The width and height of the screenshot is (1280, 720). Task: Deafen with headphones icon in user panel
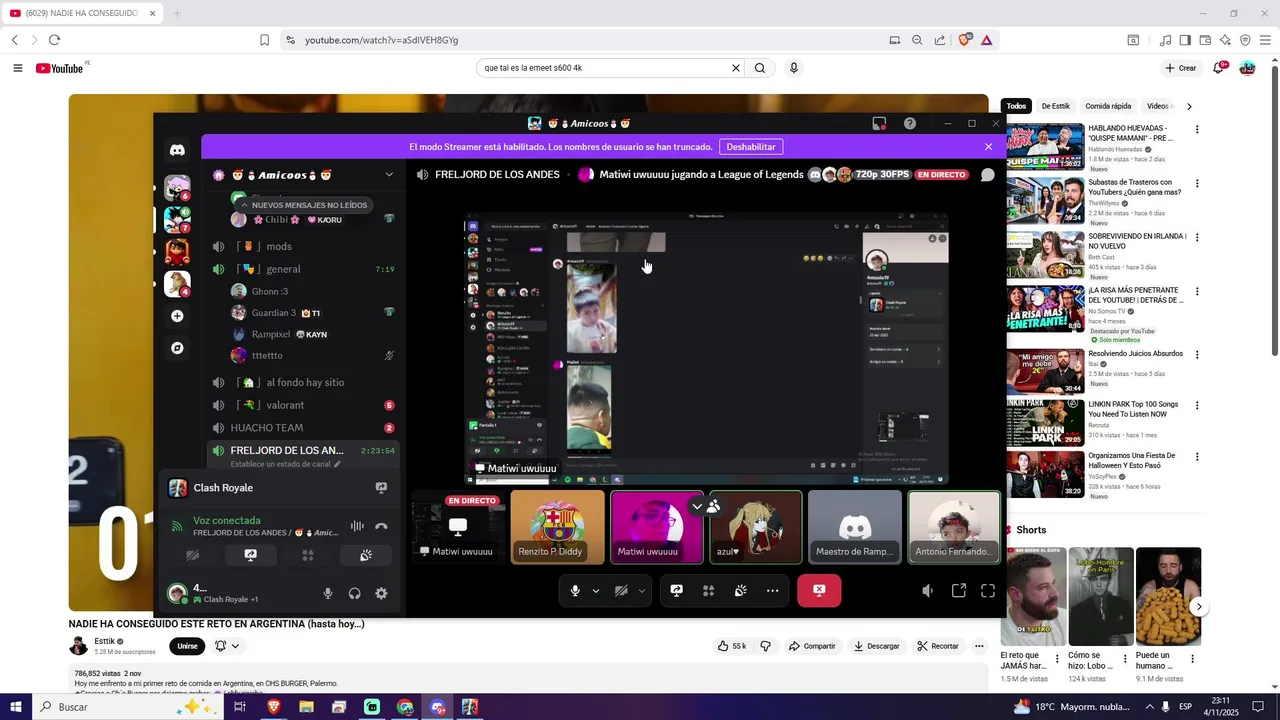pyautogui.click(x=354, y=593)
